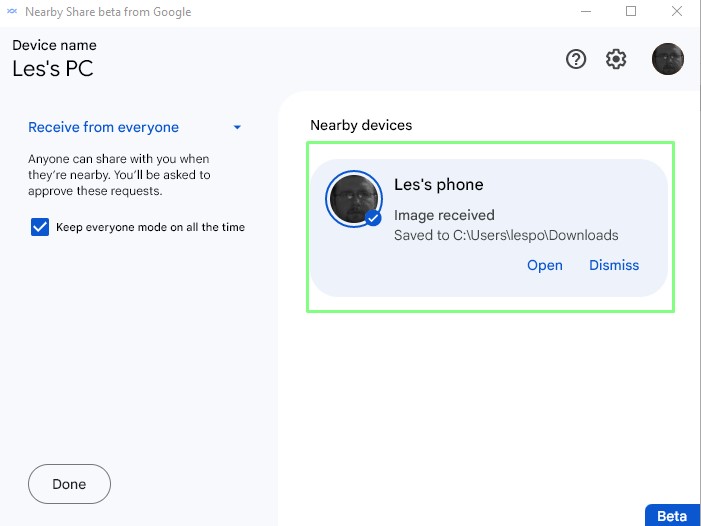Click the Les's phone device title
This screenshot has height=526, width=701.
coord(439,185)
